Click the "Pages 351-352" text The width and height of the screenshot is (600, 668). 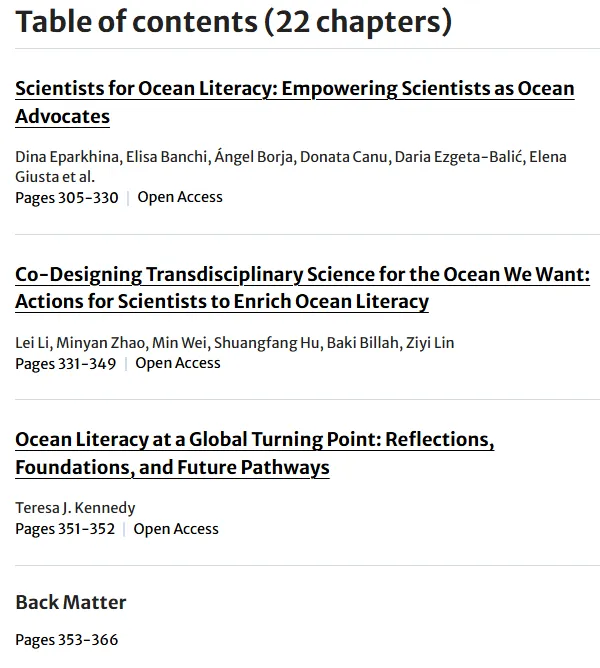click(x=65, y=529)
